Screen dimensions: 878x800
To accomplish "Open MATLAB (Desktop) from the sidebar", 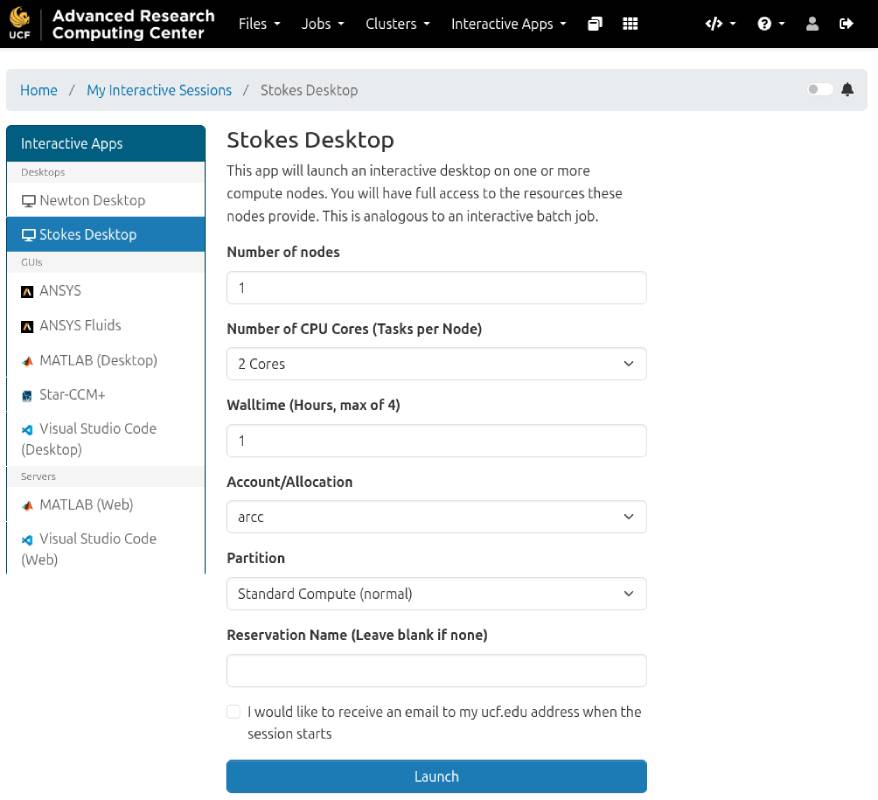I will tap(106, 361).
